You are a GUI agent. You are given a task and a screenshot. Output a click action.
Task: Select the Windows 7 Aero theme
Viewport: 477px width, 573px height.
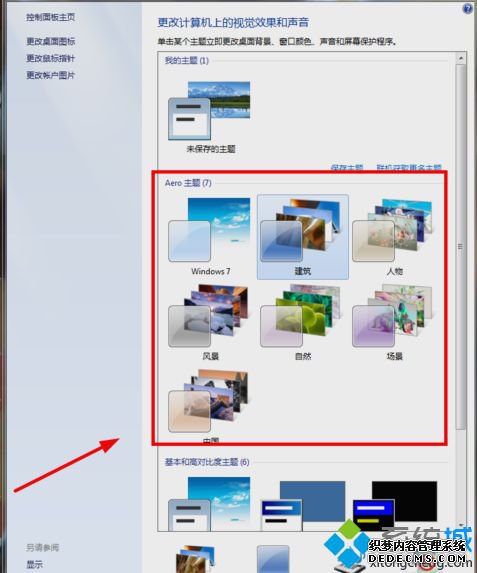[210, 237]
